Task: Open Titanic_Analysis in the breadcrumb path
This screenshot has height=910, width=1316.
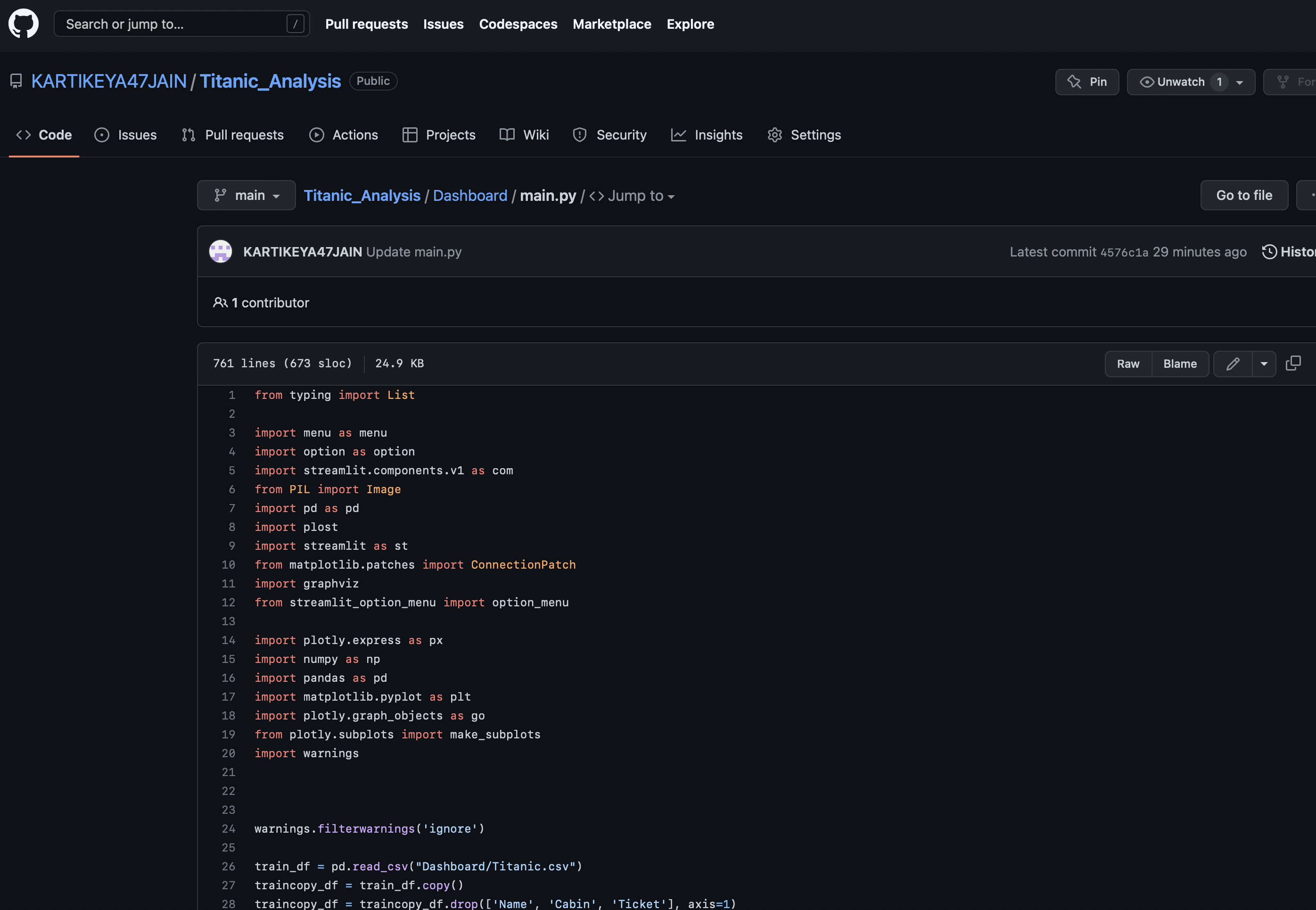Action: coord(362,196)
